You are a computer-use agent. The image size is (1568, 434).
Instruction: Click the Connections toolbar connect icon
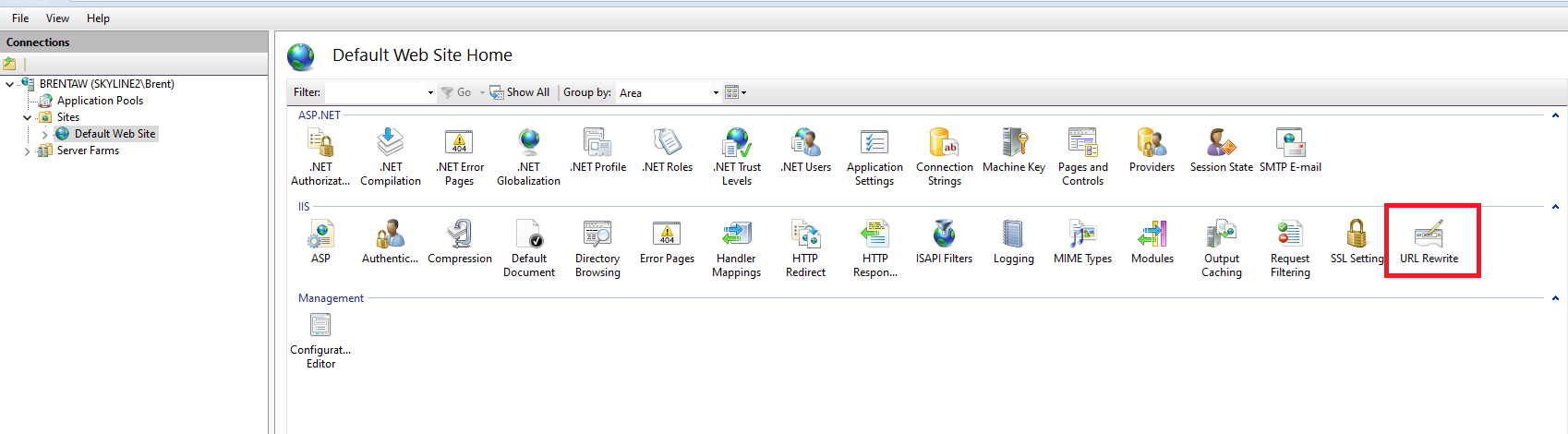(x=10, y=64)
